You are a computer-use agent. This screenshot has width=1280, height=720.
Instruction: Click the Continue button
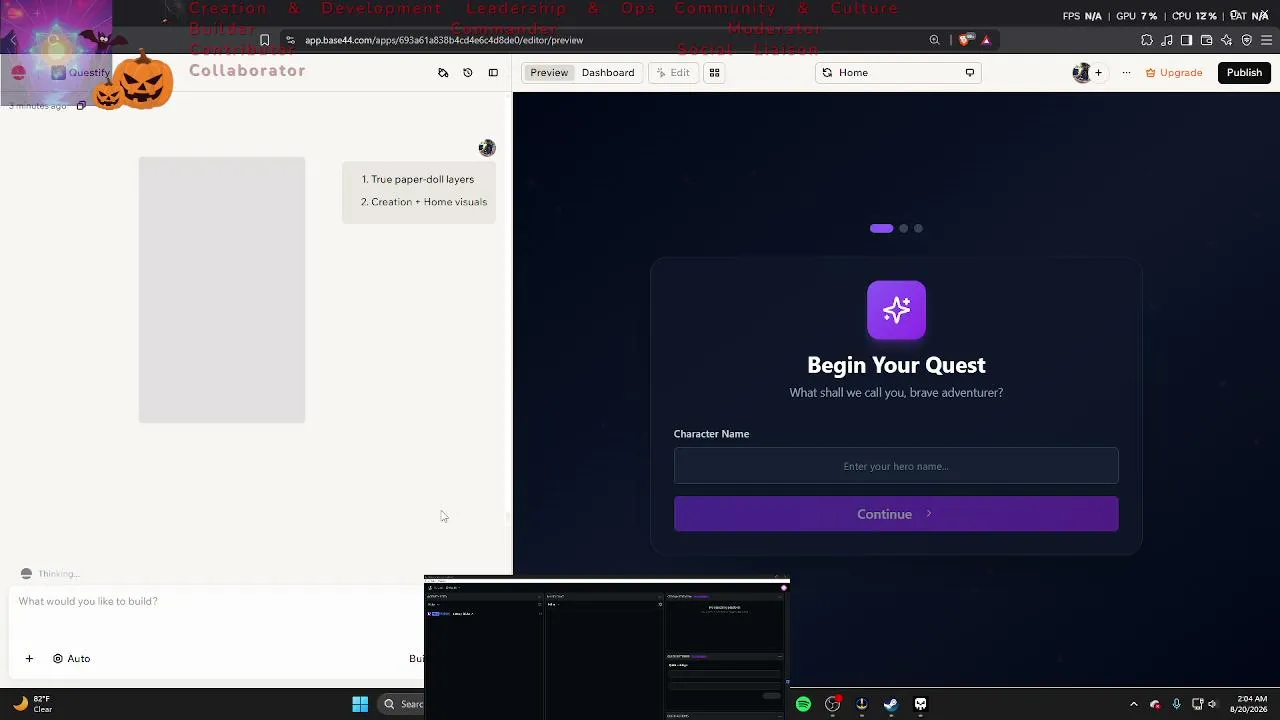pos(896,514)
